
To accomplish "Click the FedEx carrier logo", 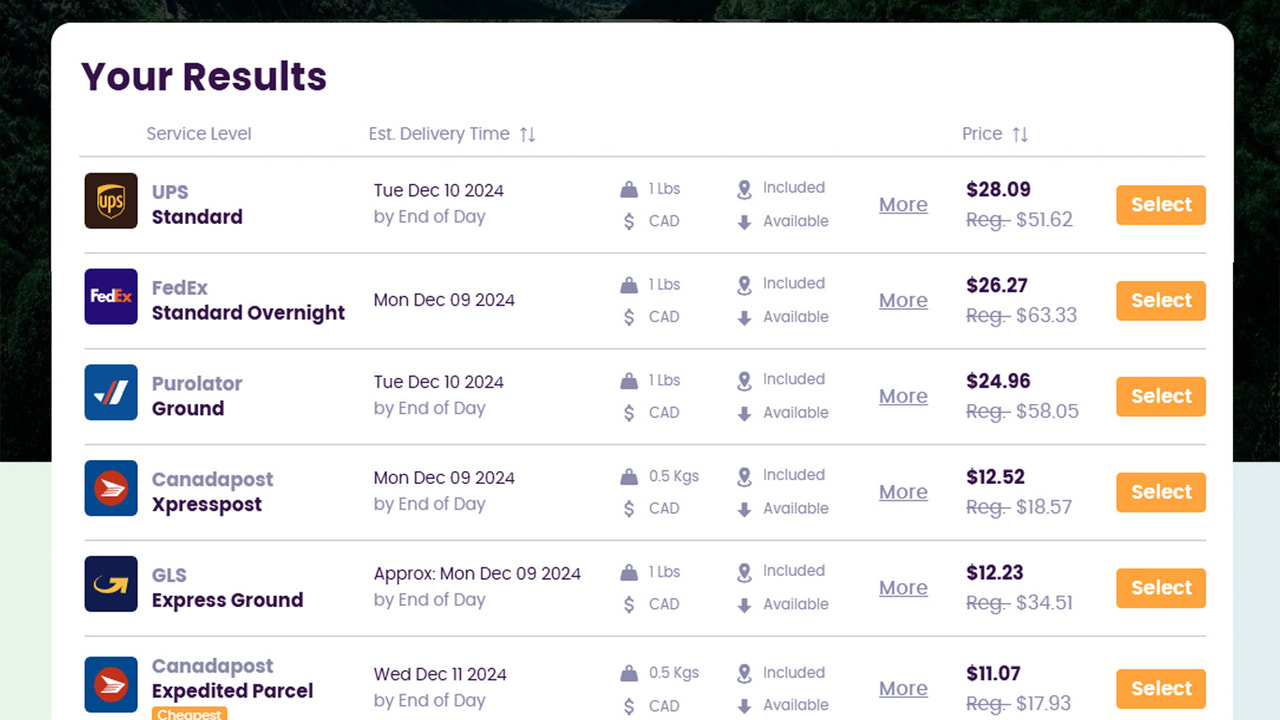I will click(x=110, y=296).
